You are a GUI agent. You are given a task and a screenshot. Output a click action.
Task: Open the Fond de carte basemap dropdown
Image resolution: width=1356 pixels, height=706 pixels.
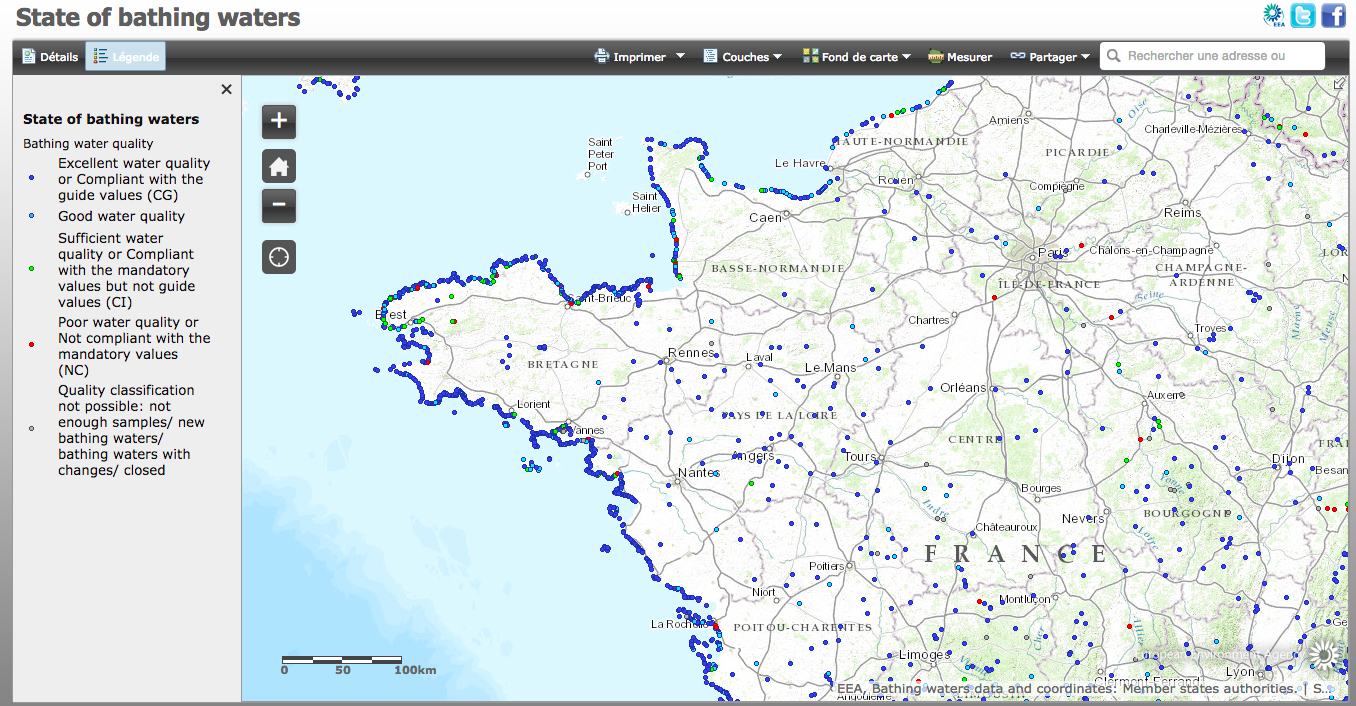point(857,57)
